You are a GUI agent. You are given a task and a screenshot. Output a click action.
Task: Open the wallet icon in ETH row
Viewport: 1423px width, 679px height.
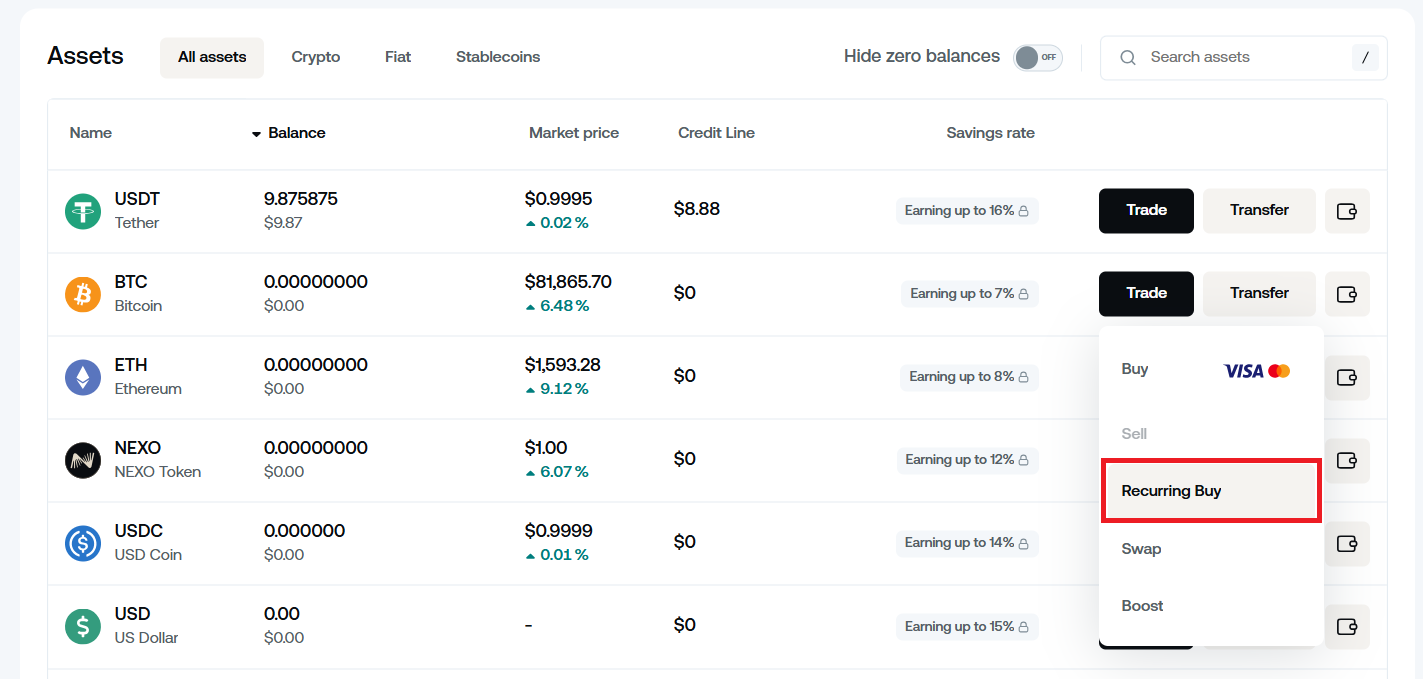click(1347, 377)
